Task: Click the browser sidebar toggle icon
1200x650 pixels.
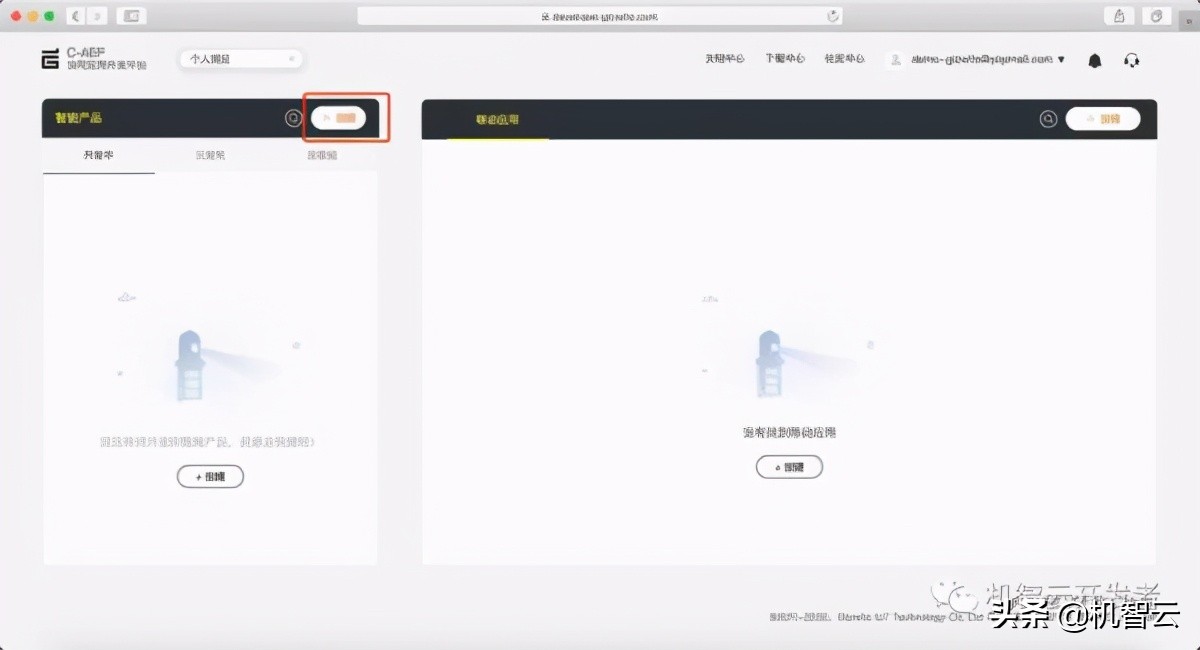Action: (x=130, y=15)
